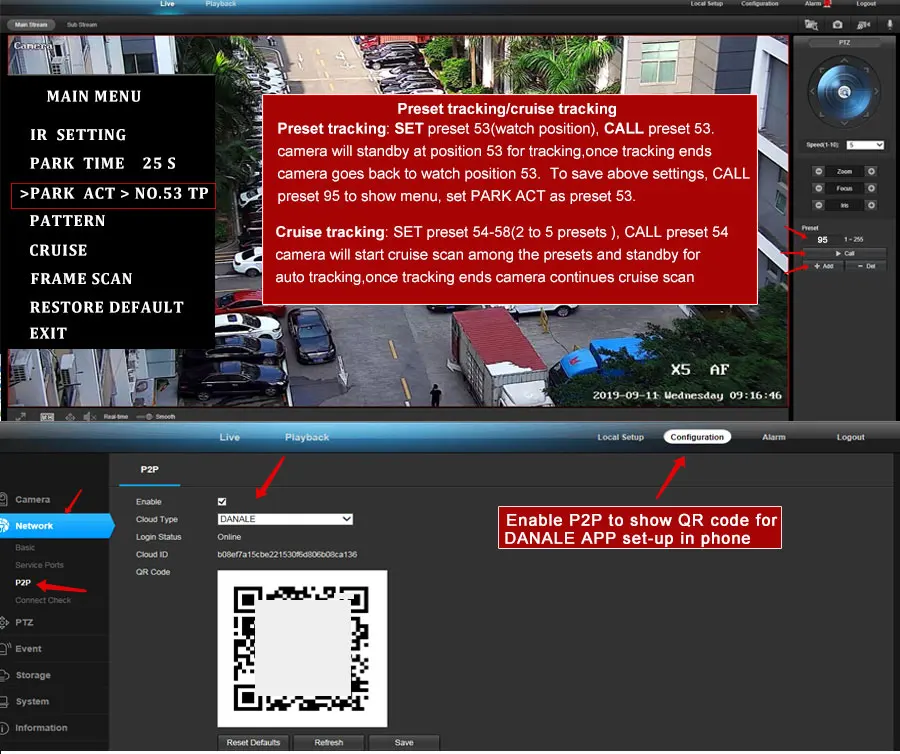Image resolution: width=900 pixels, height=754 pixels.
Task: Open the Cloud Type DANALE dropdown
Action: (285, 519)
